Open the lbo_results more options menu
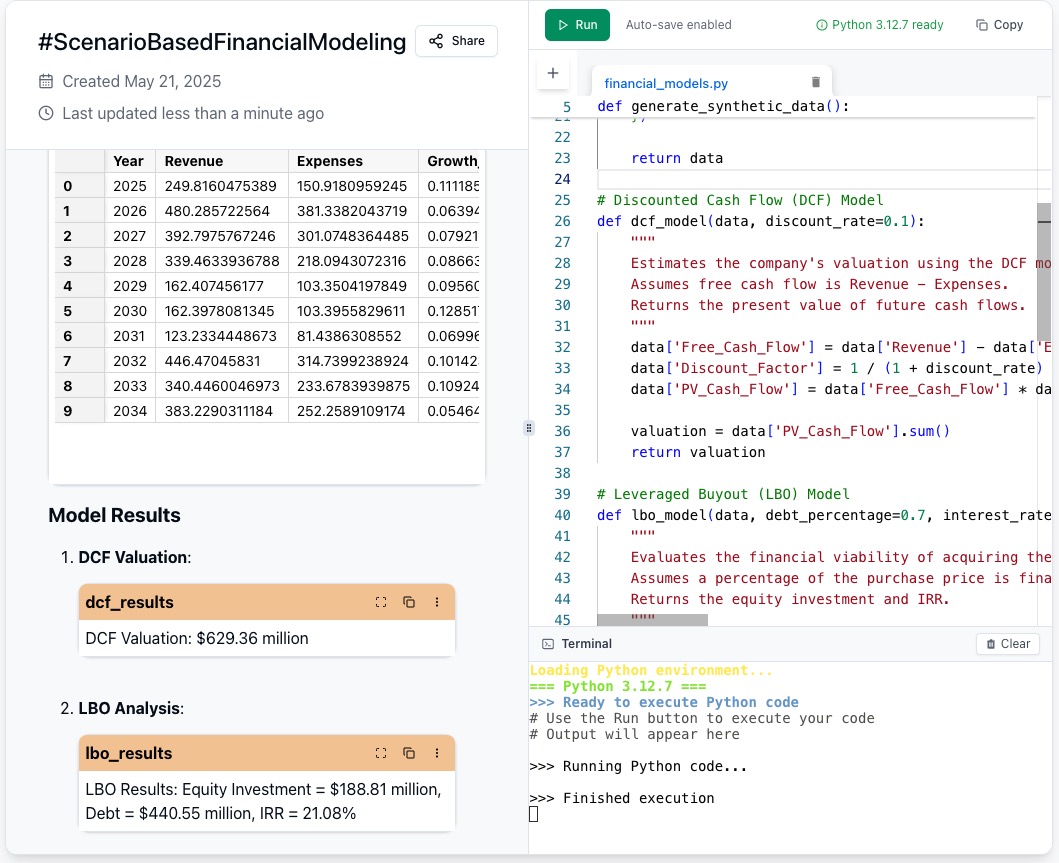Image resolution: width=1059 pixels, height=863 pixels. pos(437,753)
